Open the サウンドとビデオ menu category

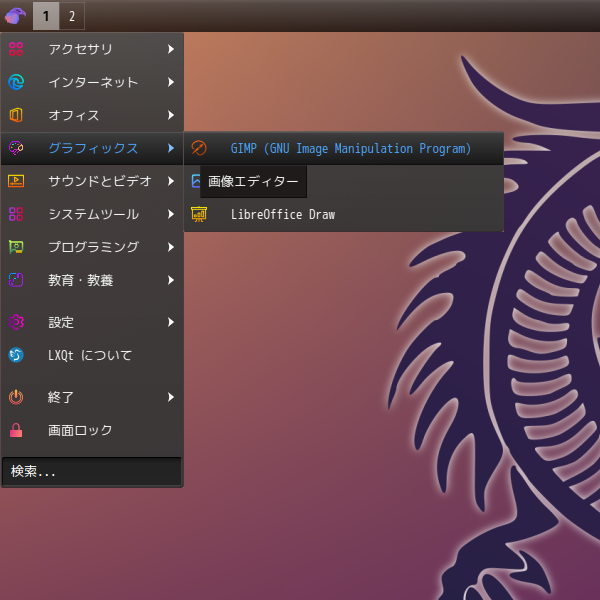tap(92, 181)
